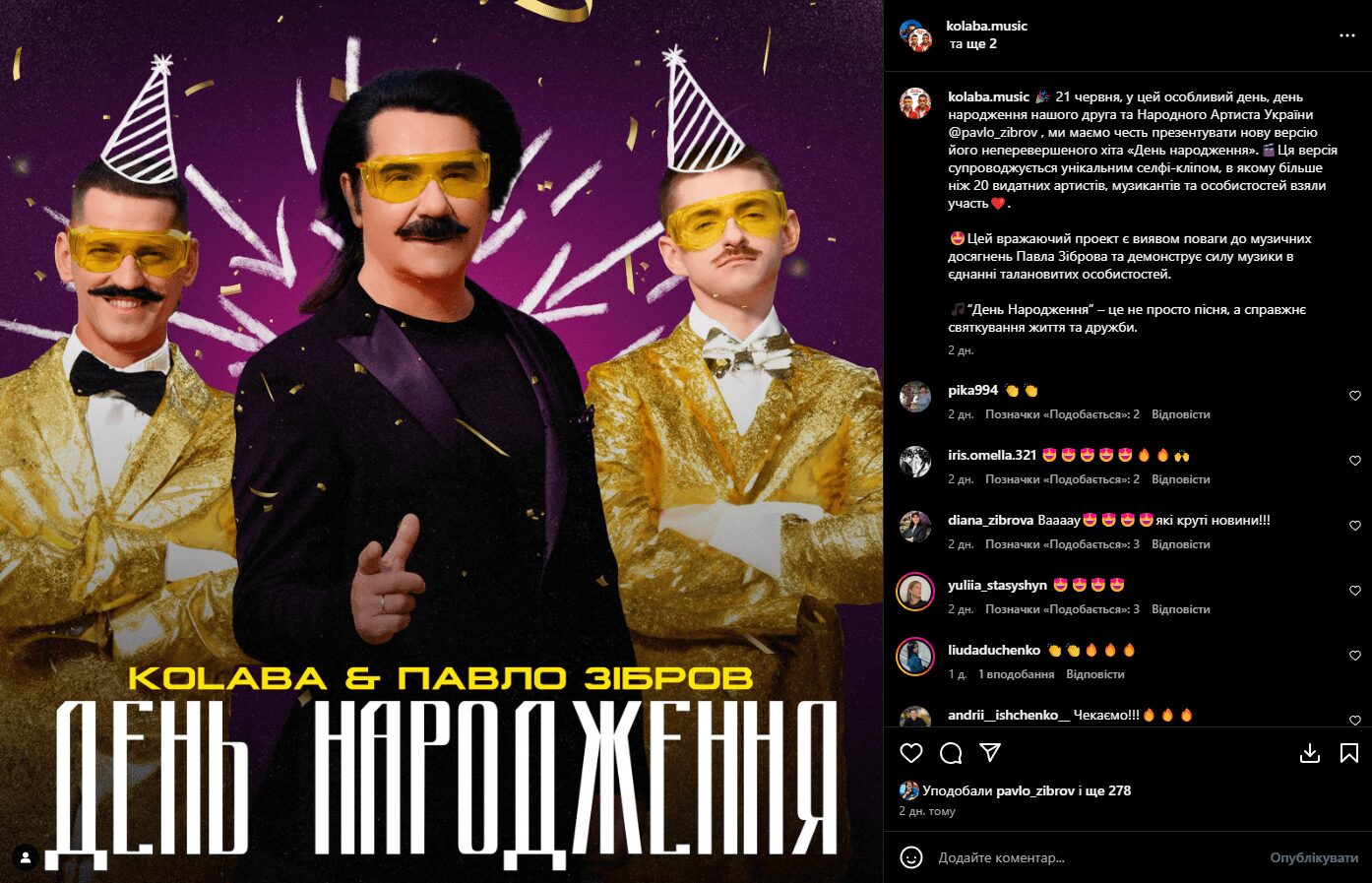This screenshot has width=1372, height=883.
Task: Click the 'Опублікувати' button
Action: point(1314,857)
